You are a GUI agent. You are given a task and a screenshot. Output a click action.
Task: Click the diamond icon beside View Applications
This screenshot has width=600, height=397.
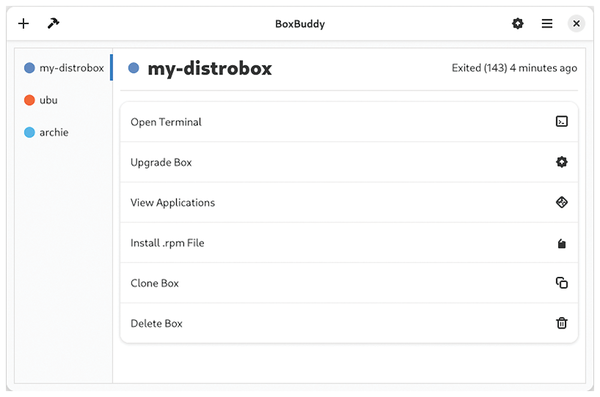(x=561, y=202)
